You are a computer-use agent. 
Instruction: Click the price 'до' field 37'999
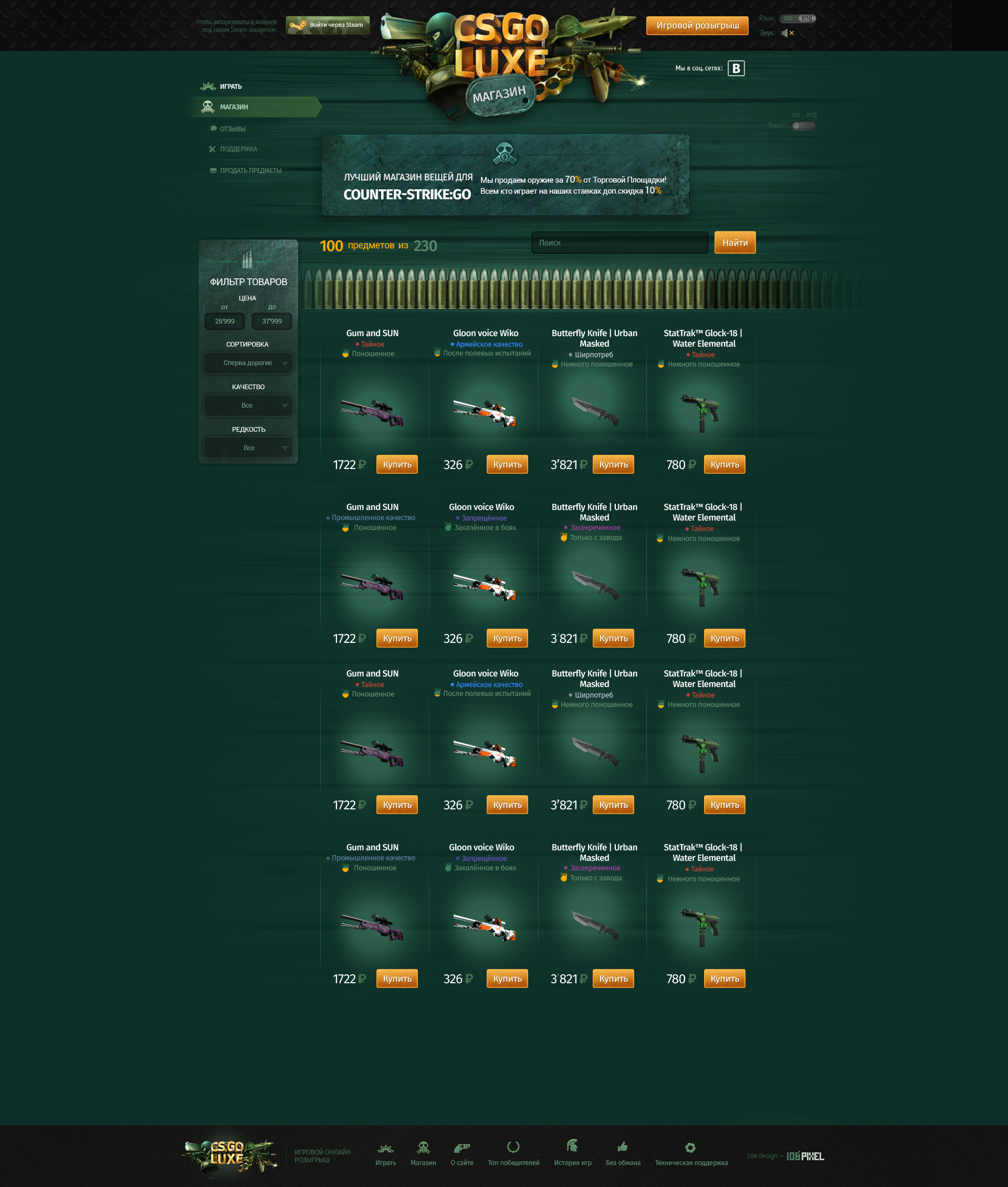(272, 321)
